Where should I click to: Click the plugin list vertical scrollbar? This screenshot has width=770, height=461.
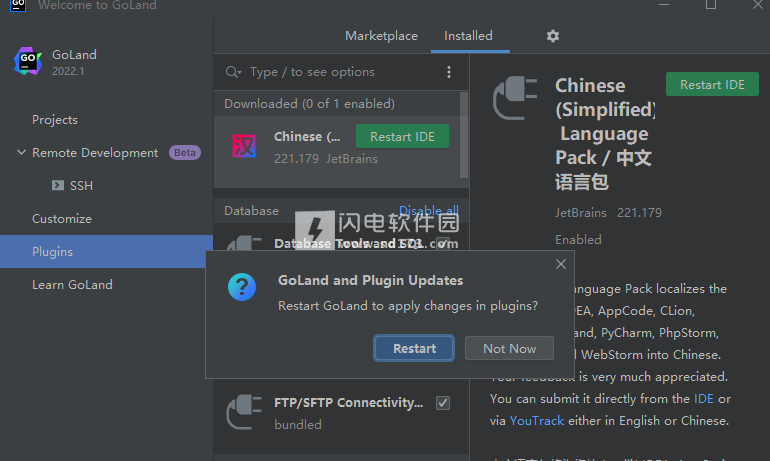(x=464, y=135)
